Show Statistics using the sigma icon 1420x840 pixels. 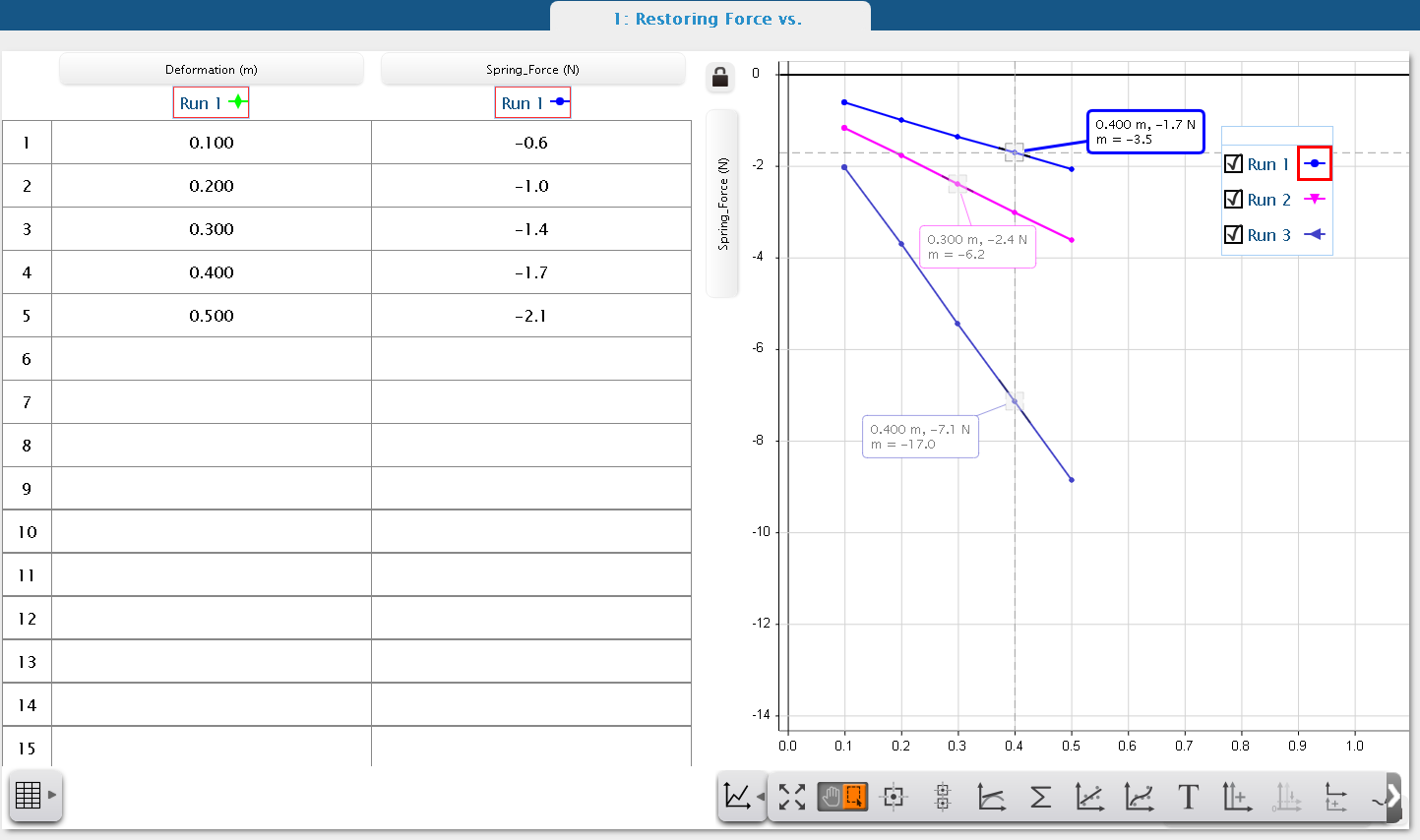[x=1040, y=798]
